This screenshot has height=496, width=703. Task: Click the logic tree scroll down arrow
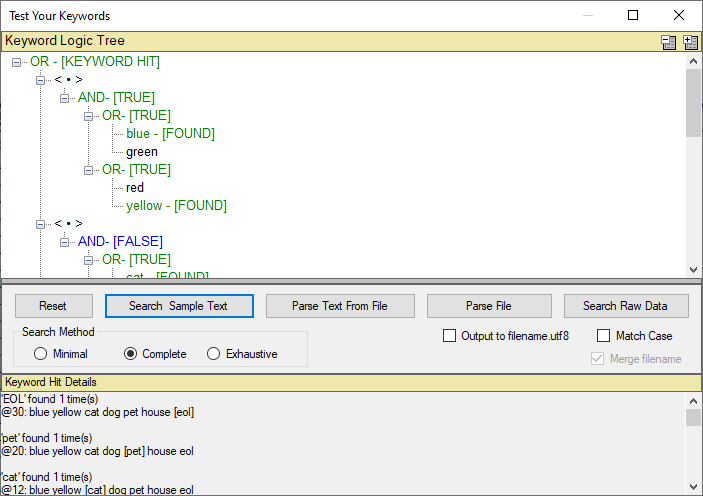pos(693,269)
